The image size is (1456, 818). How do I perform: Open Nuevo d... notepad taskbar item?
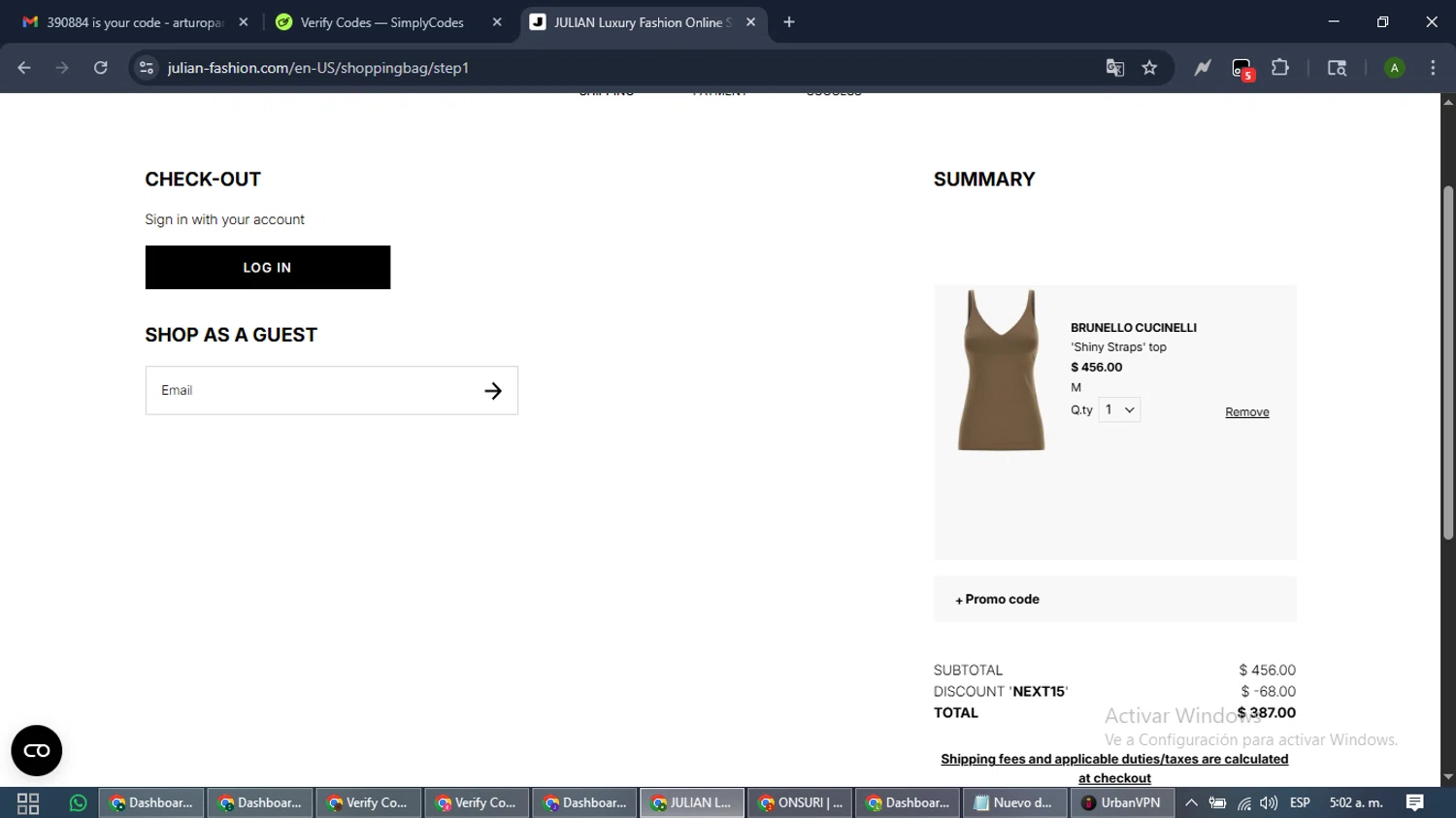pyautogui.click(x=1015, y=803)
